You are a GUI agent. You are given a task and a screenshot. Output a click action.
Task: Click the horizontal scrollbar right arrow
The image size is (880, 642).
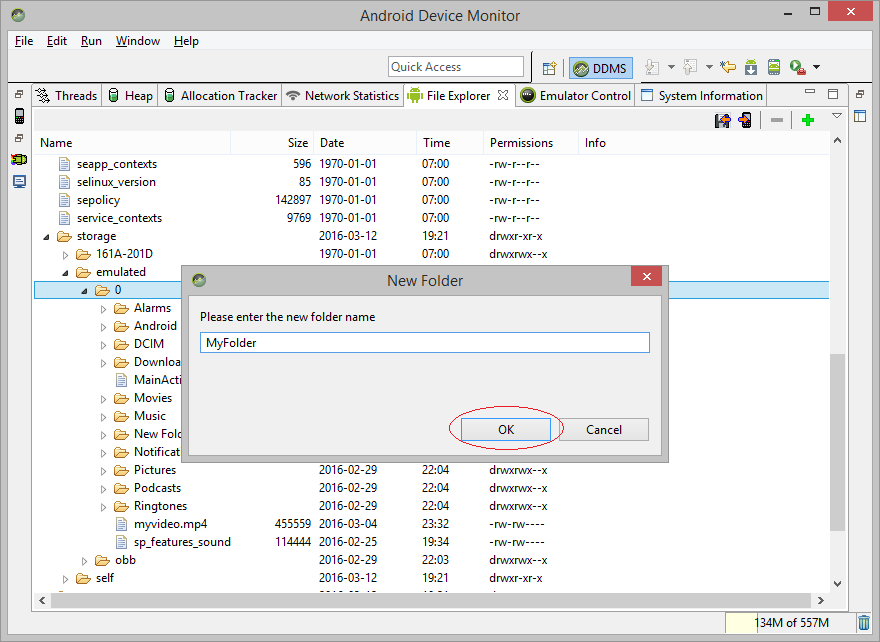pyautogui.click(x=821, y=600)
